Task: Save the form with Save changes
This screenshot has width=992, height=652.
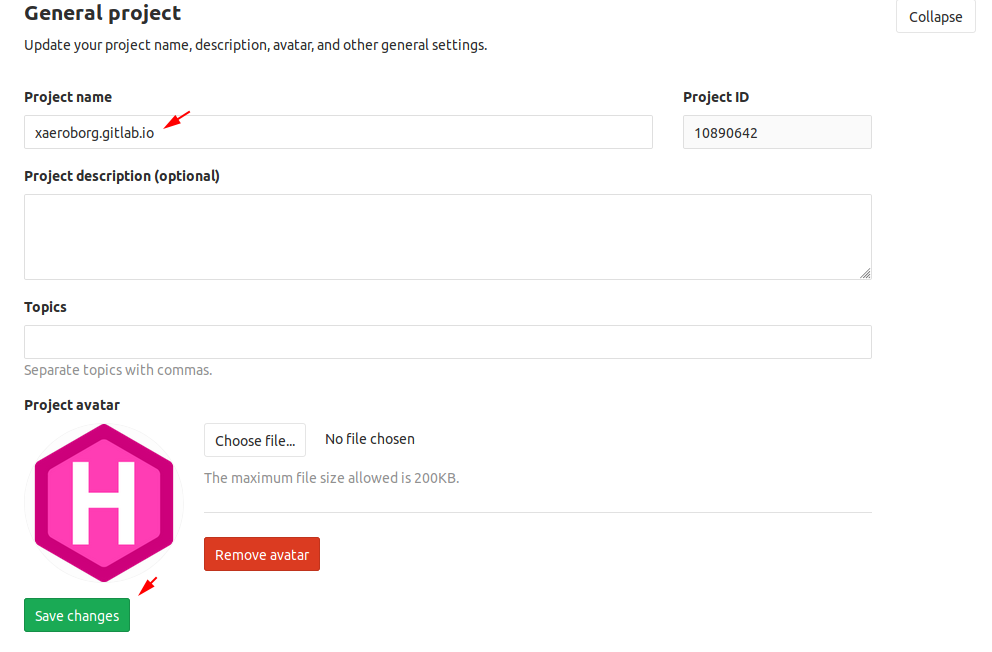Action: tap(77, 616)
